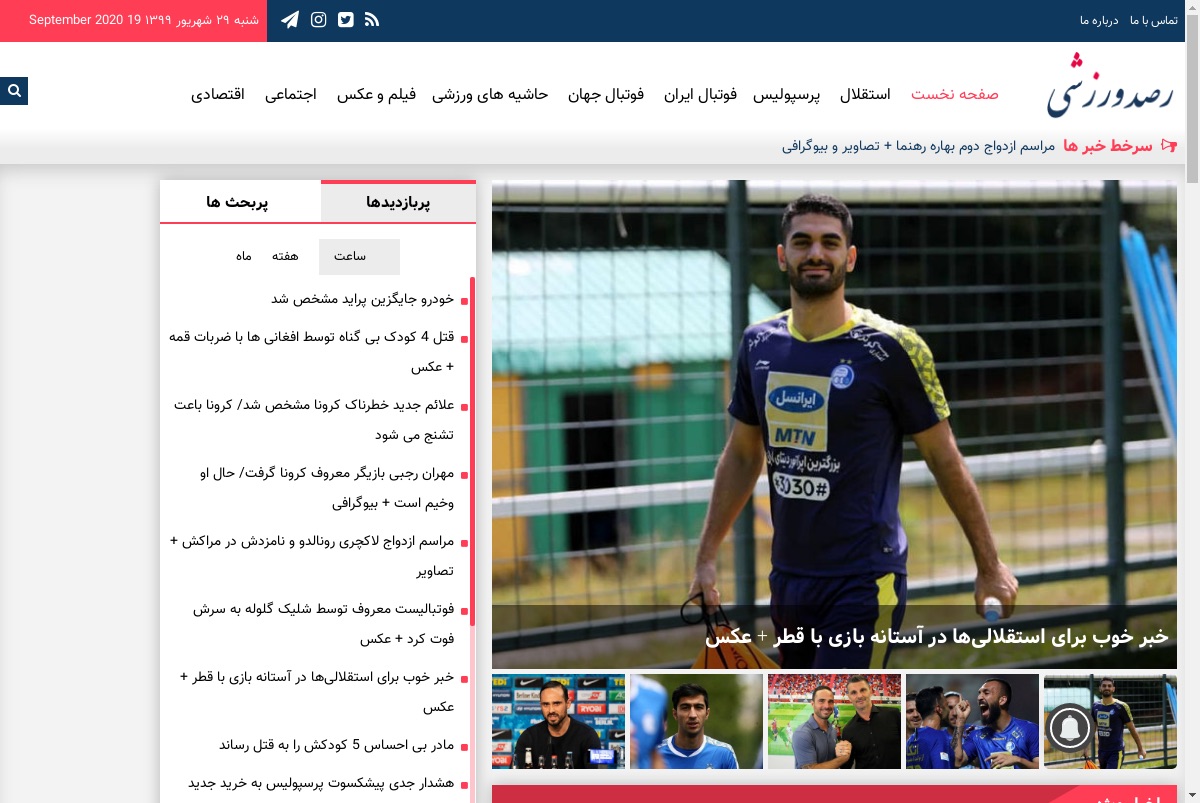Click the notification bell icon
The image size is (1200, 803).
pyautogui.click(x=1069, y=729)
